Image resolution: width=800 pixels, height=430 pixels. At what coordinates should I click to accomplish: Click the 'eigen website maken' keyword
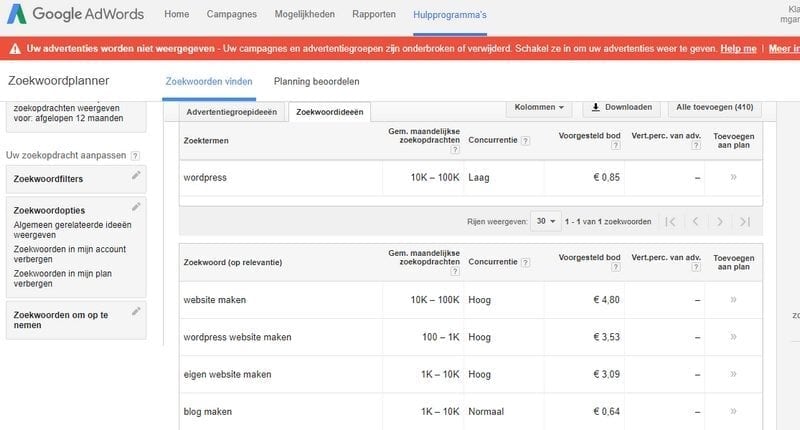[x=228, y=374]
